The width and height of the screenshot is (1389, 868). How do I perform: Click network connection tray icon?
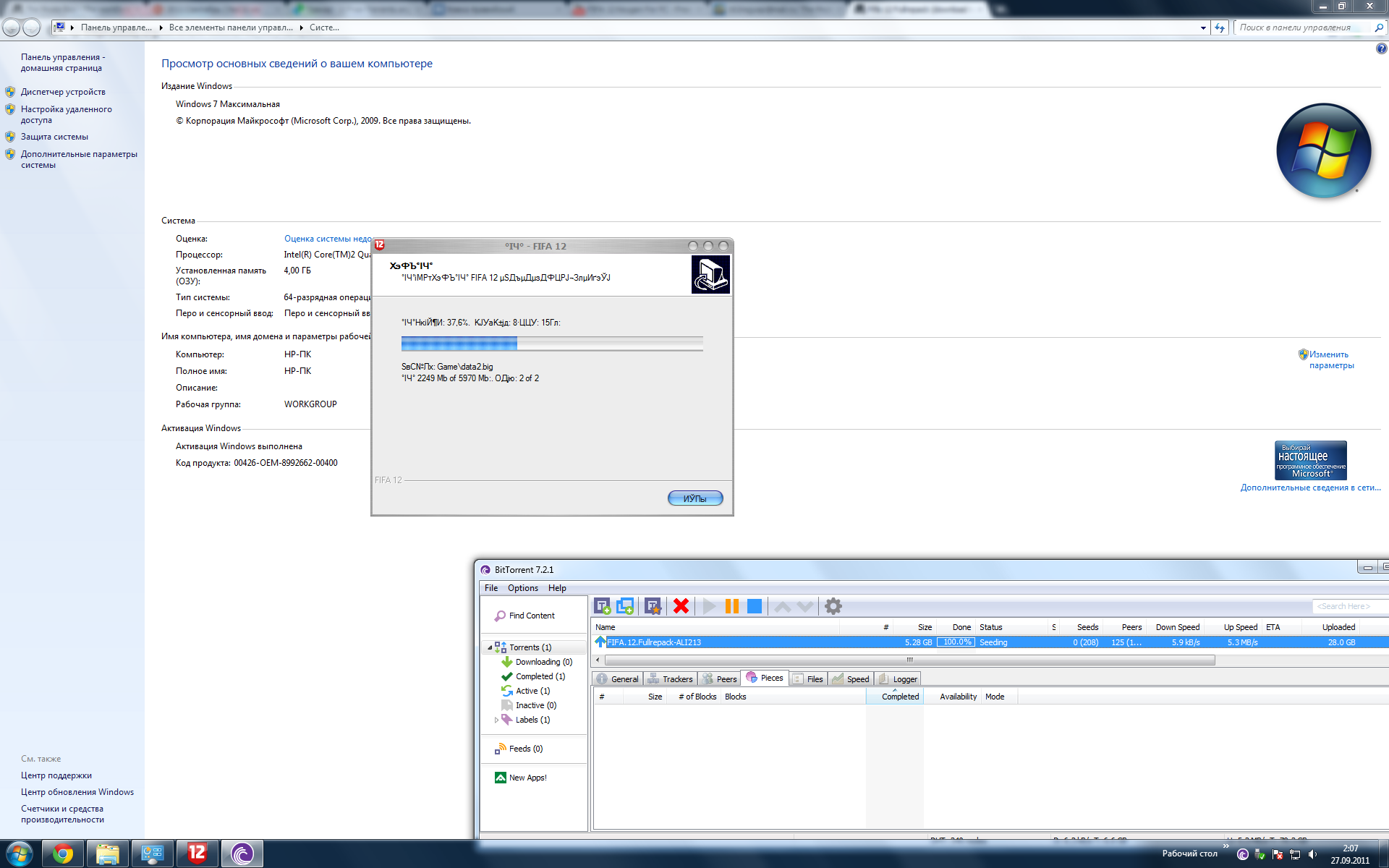click(1295, 854)
